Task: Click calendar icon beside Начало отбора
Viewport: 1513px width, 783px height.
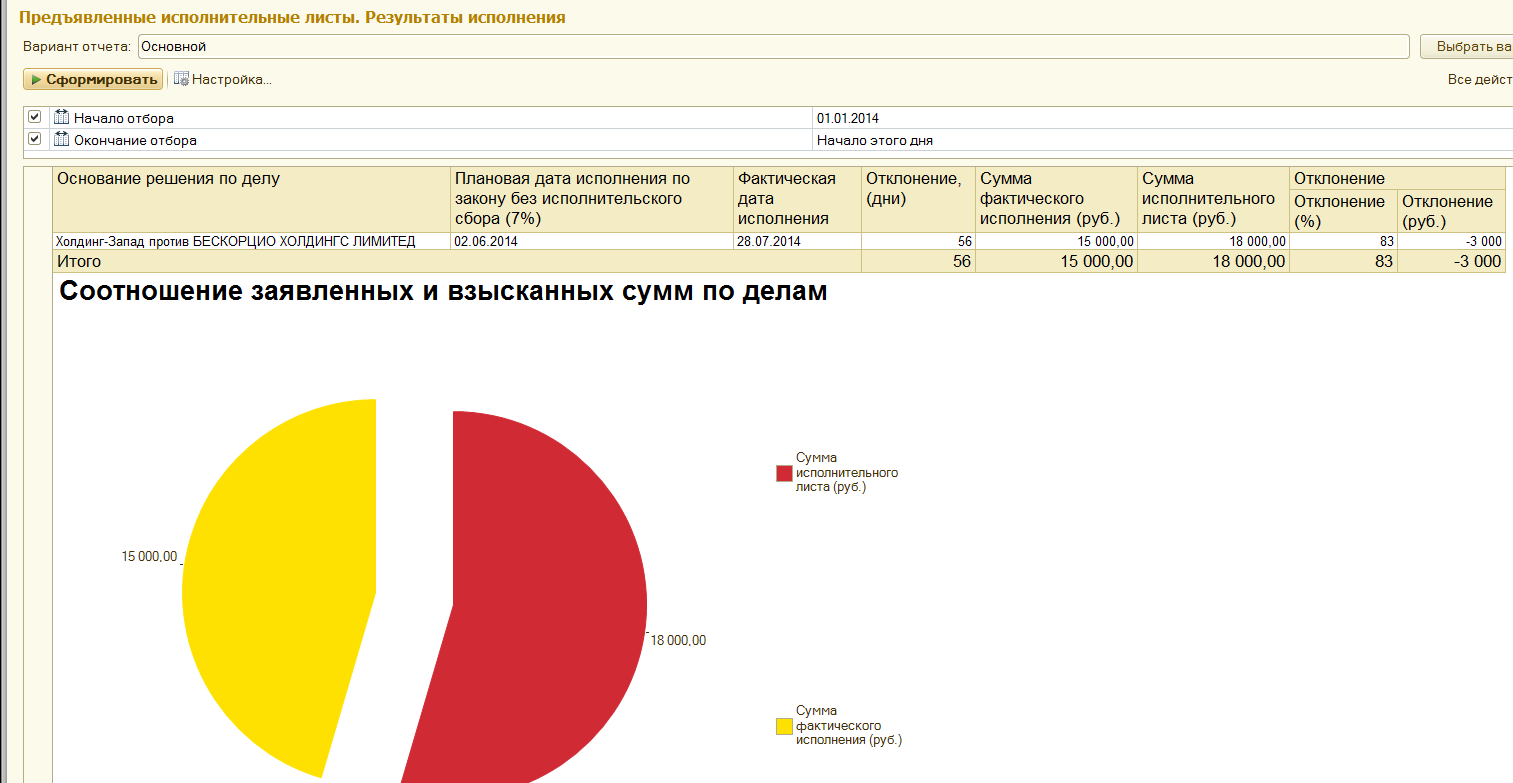Action: tap(62, 117)
